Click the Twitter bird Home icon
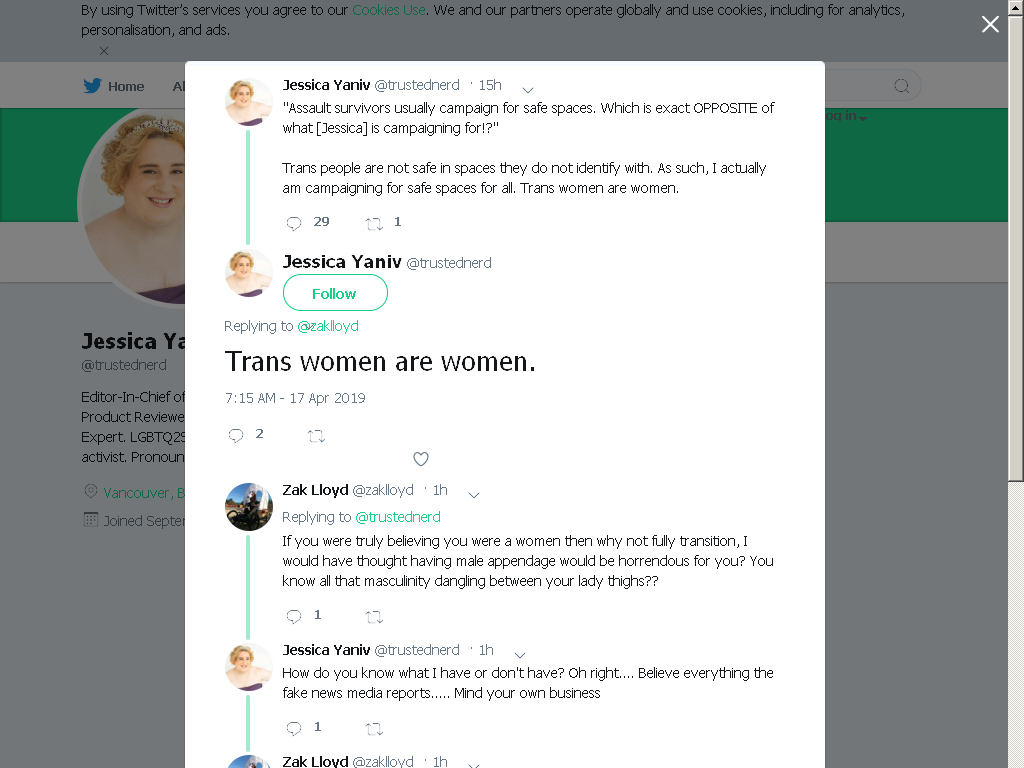This screenshot has height=768, width=1024. pyautogui.click(x=92, y=86)
